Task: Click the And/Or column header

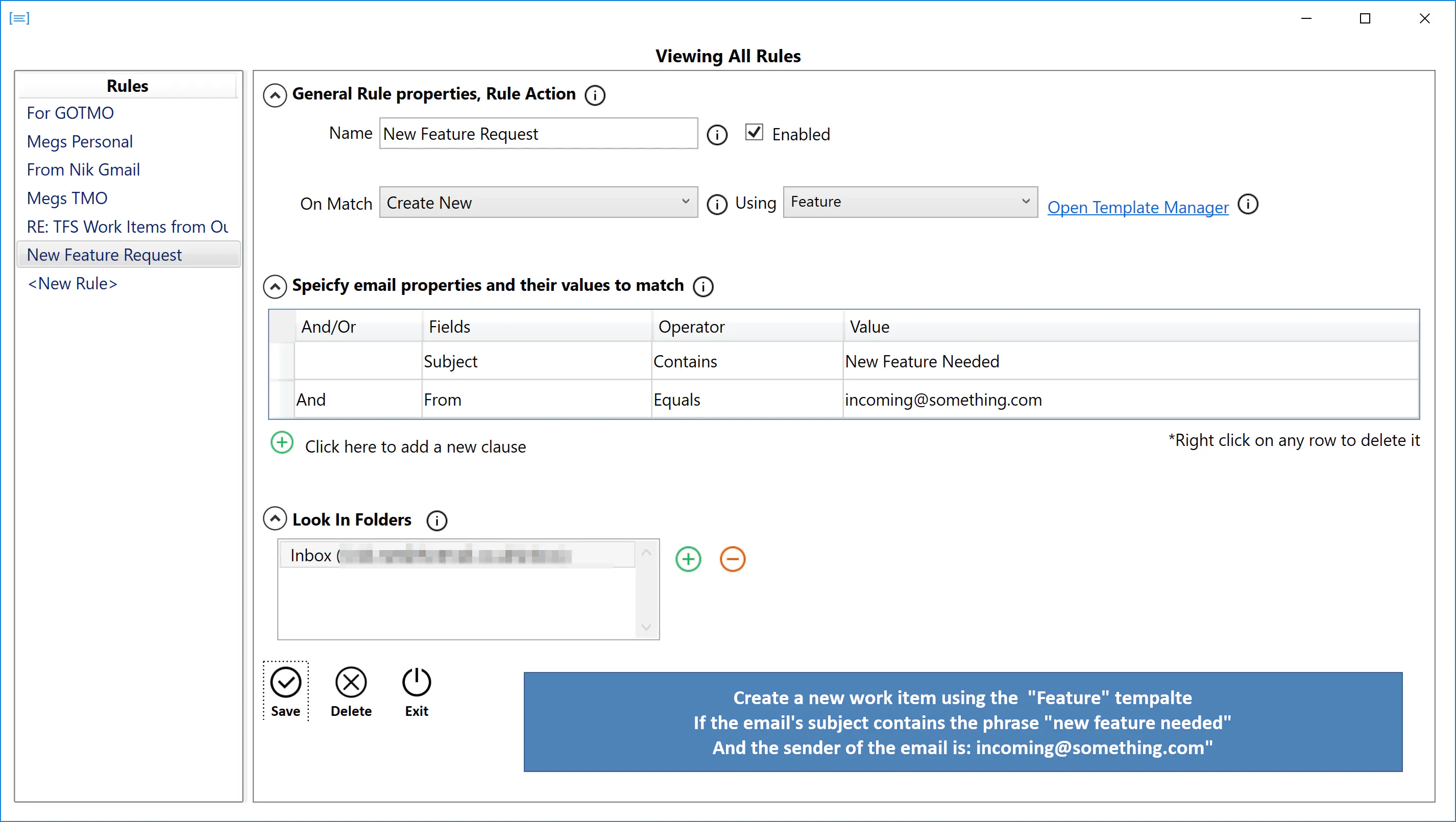Action: 358,327
